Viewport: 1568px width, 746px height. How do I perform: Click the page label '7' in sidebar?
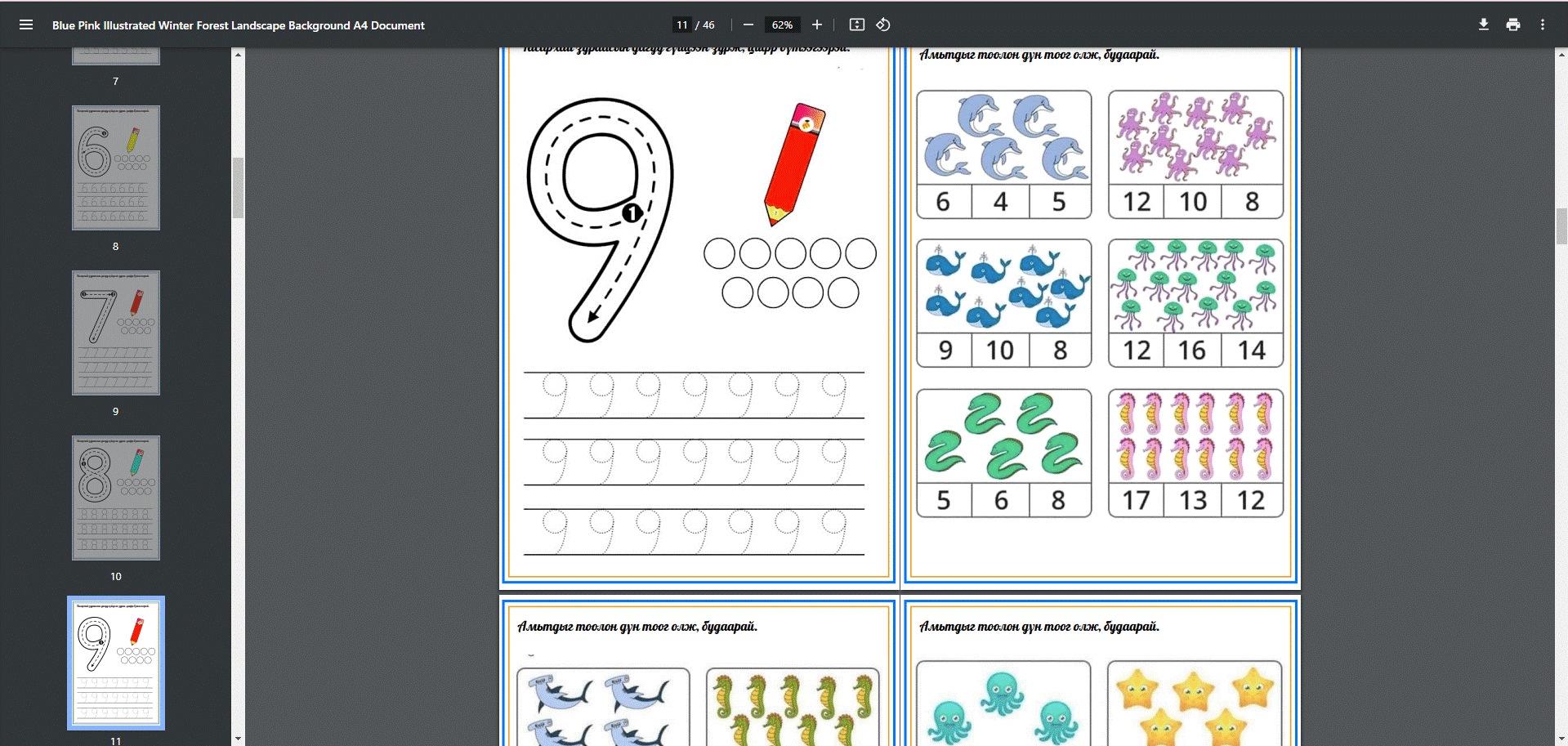[x=115, y=81]
